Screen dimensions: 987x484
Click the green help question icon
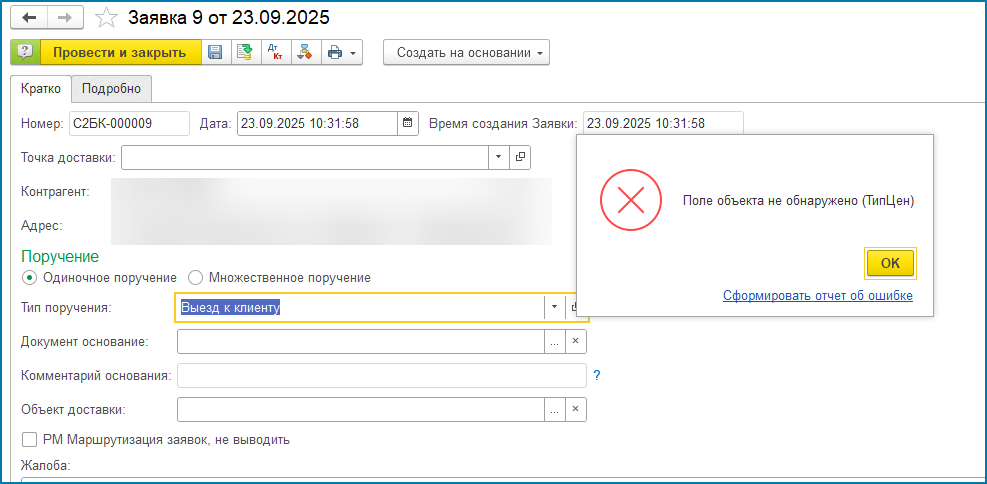25,52
